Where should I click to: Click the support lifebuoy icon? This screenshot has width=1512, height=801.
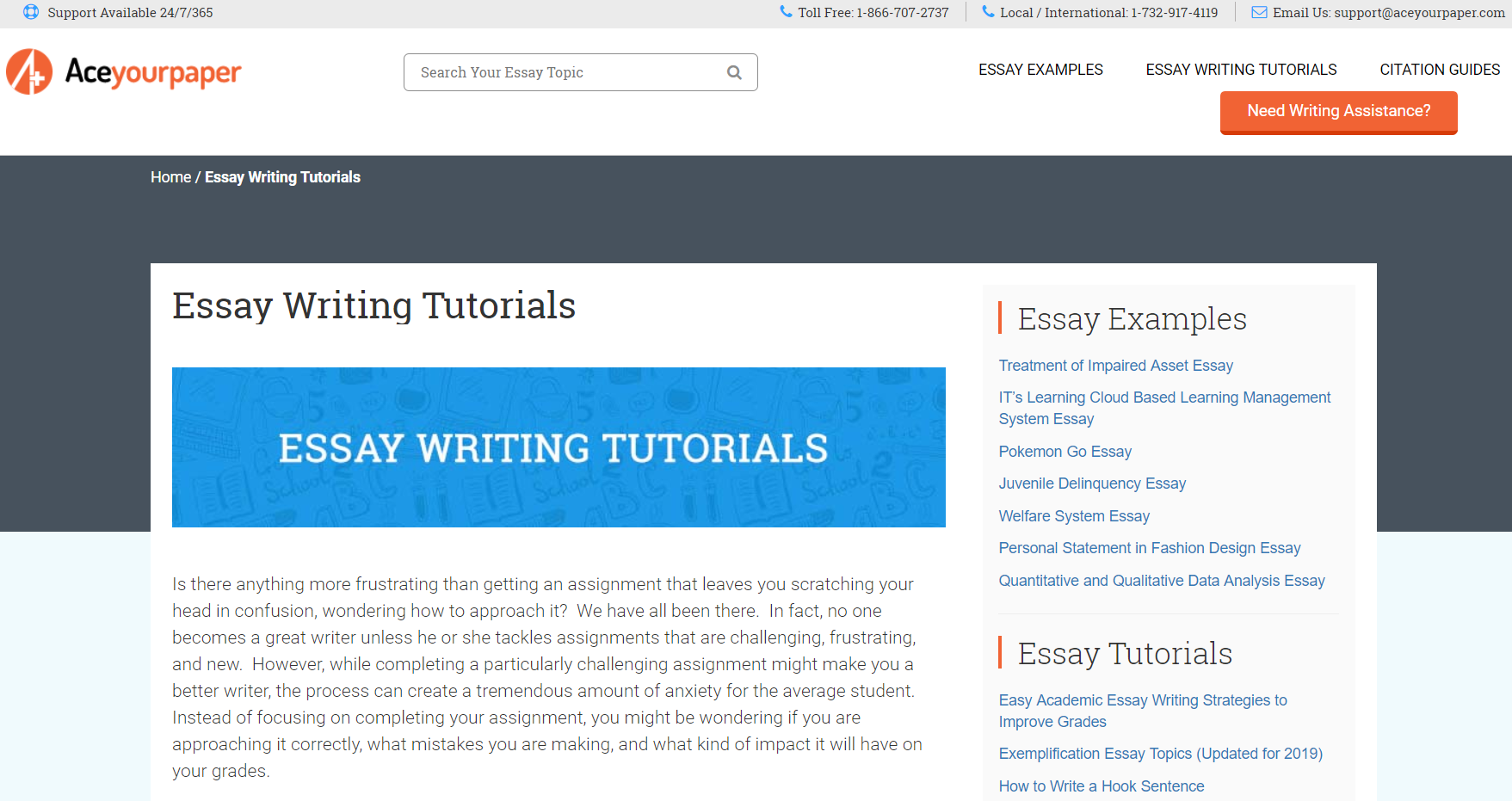click(31, 12)
